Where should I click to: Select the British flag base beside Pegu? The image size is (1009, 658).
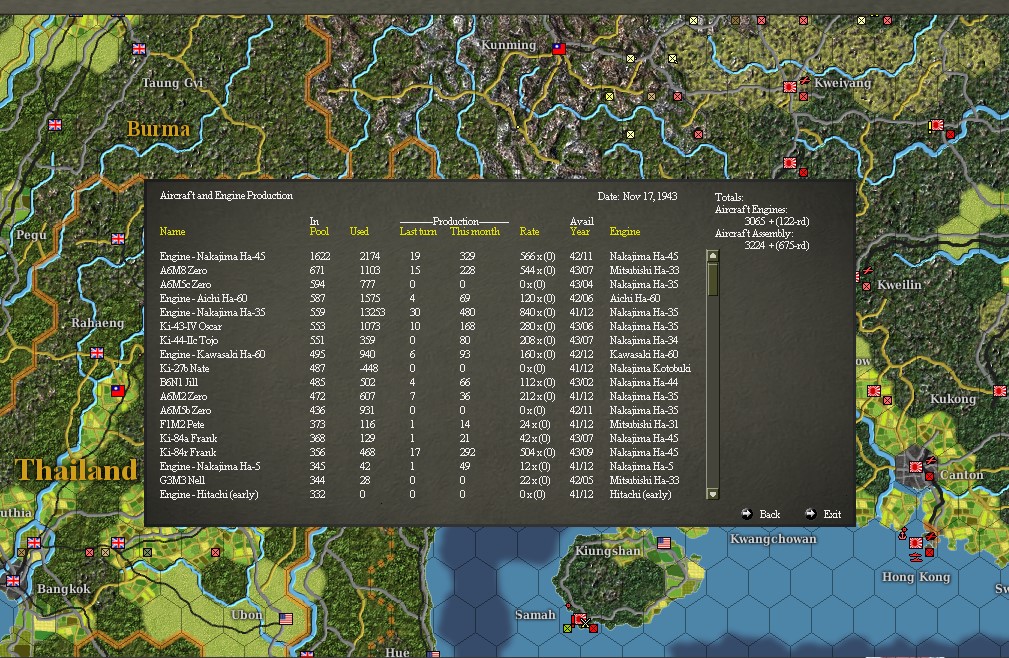(x=118, y=239)
